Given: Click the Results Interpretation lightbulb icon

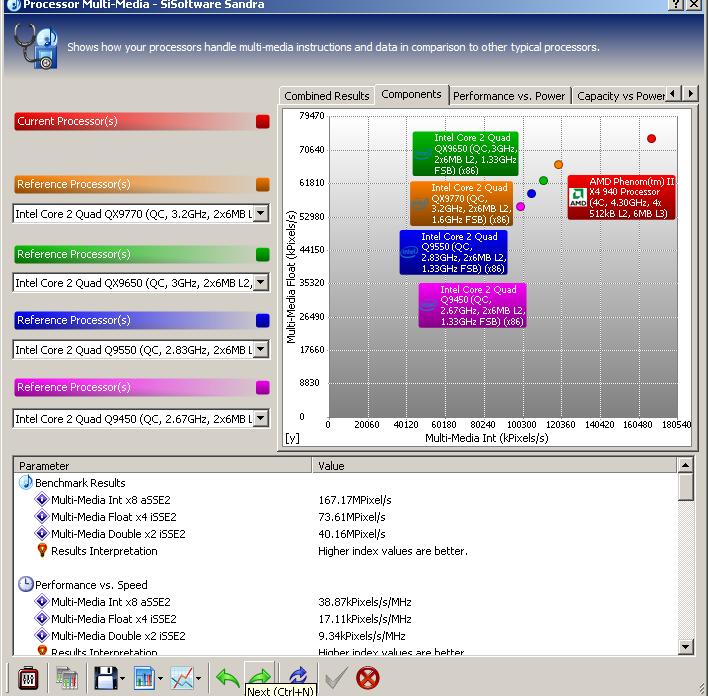Looking at the screenshot, I should click(x=42, y=550).
